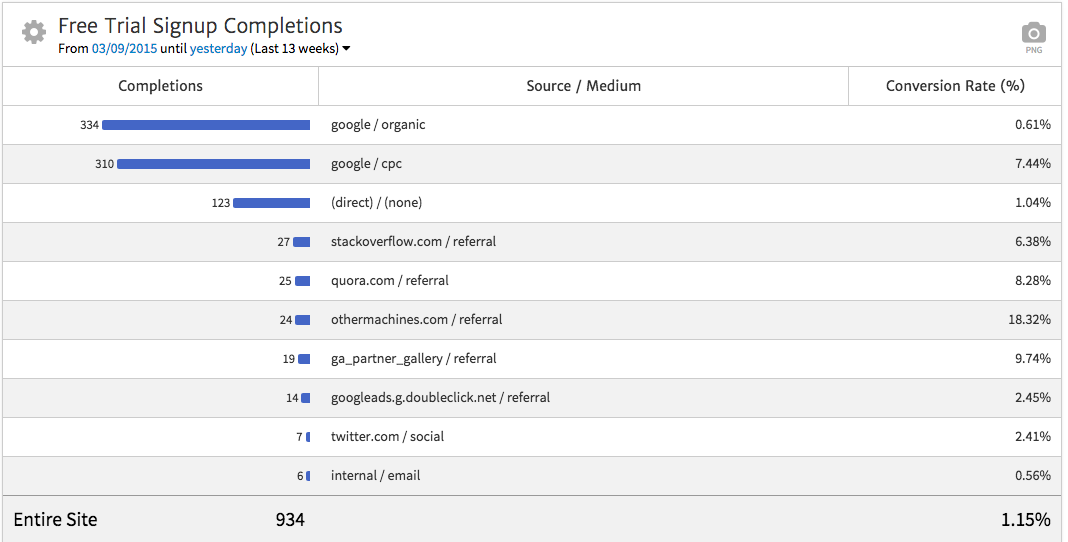Select the ga_partner_gallery / referral row
The width and height of the screenshot is (1068, 542).
pyautogui.click(x=413, y=359)
